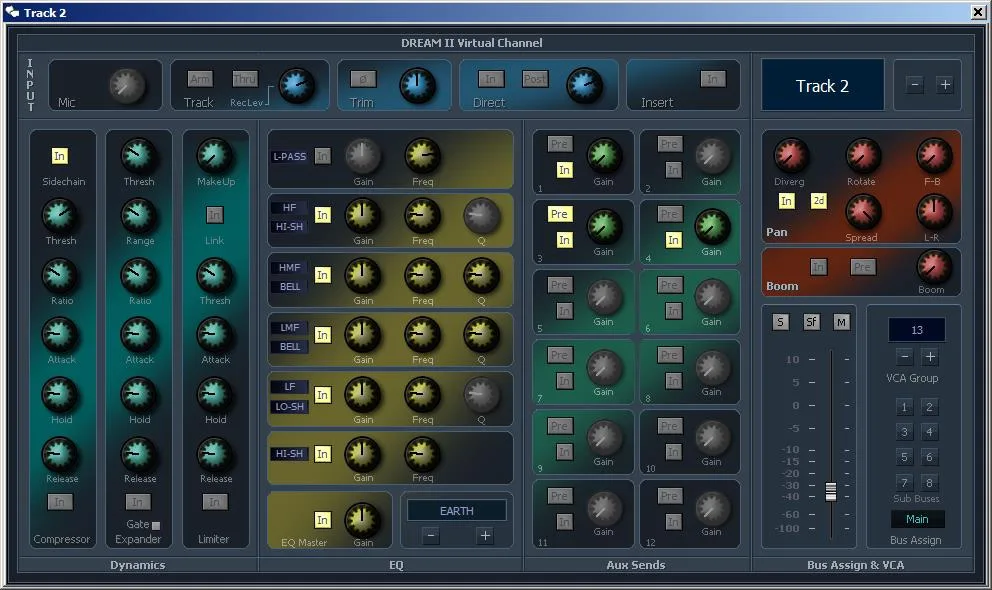Click the EQ Master Gain knob
Viewport: 992px width, 590px height.
pyautogui.click(x=363, y=520)
